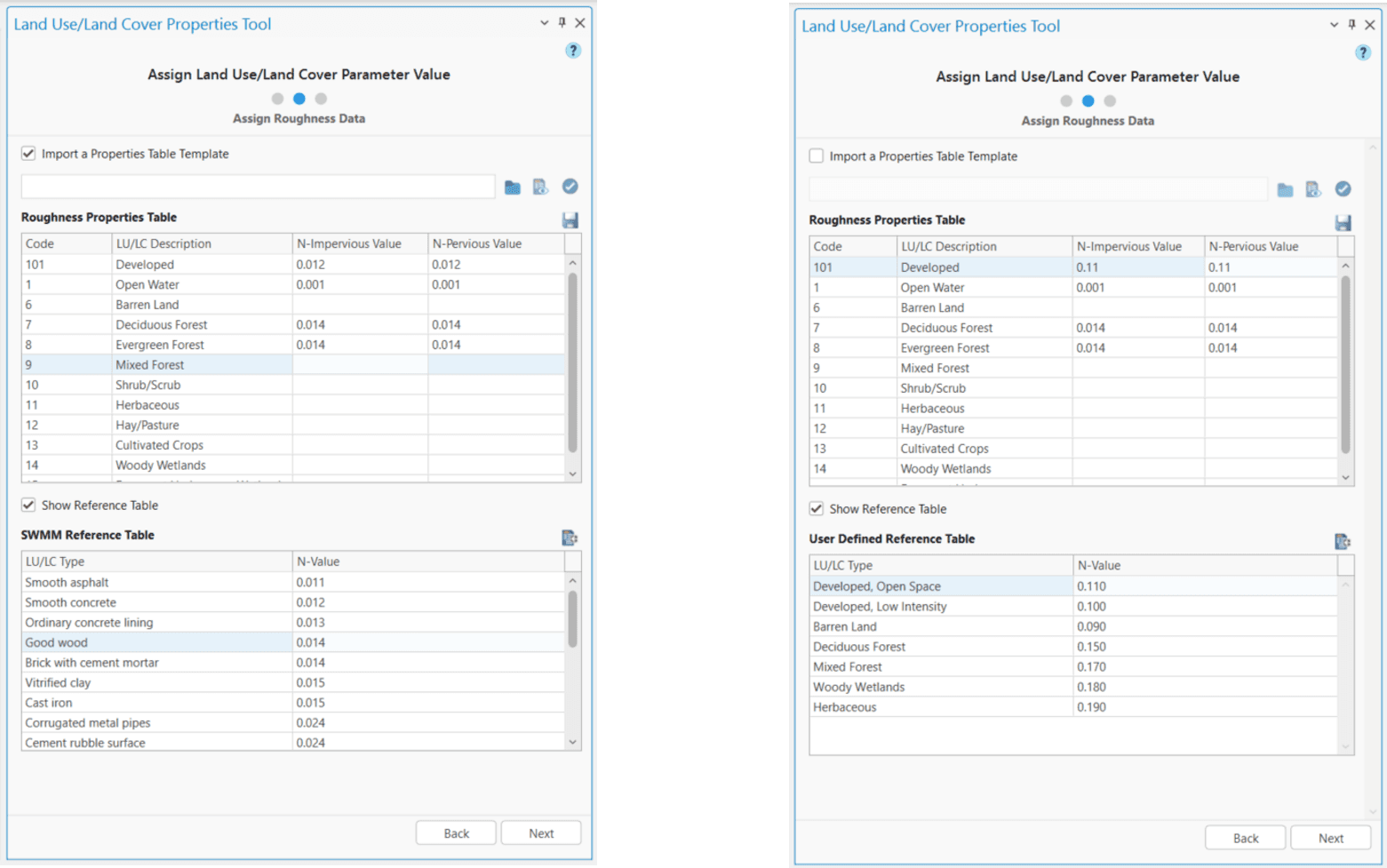1387x868 pixels.
Task: Save the right panel's roughness table
Action: pos(1343,222)
